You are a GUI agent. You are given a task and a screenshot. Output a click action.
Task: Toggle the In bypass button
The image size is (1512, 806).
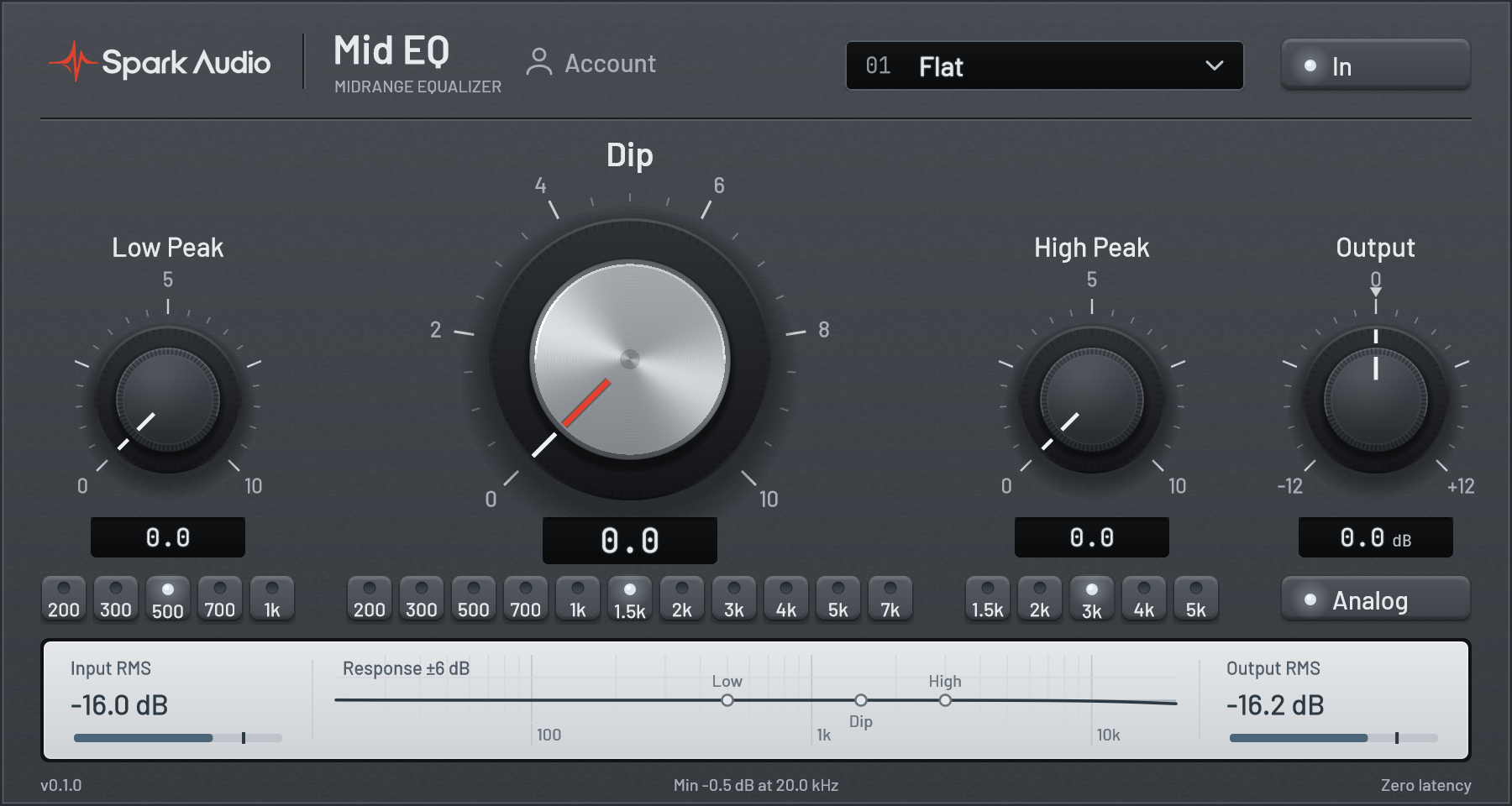coord(1375,65)
